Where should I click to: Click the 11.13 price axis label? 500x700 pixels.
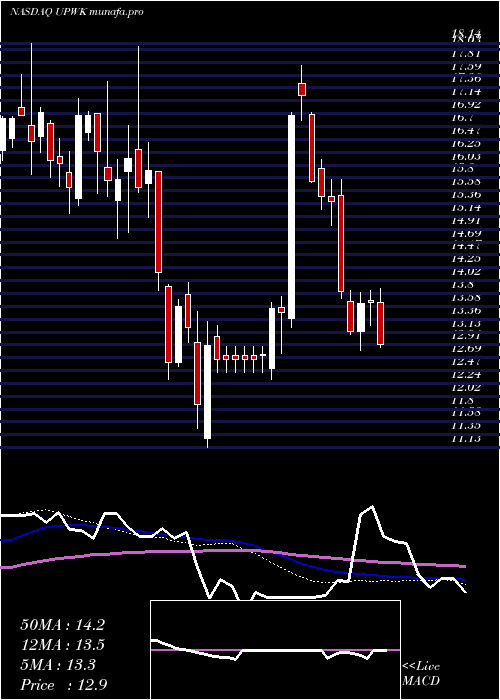[x=466, y=439]
